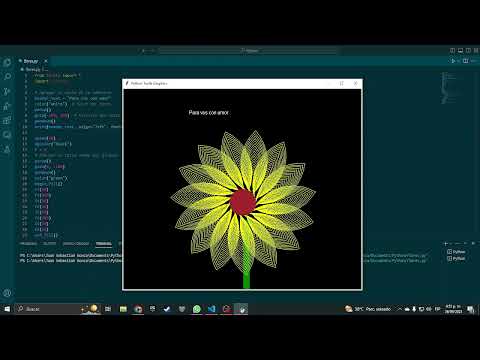The width and height of the screenshot is (480, 360).
Task: Open the clock and date flyout
Action: (453, 309)
